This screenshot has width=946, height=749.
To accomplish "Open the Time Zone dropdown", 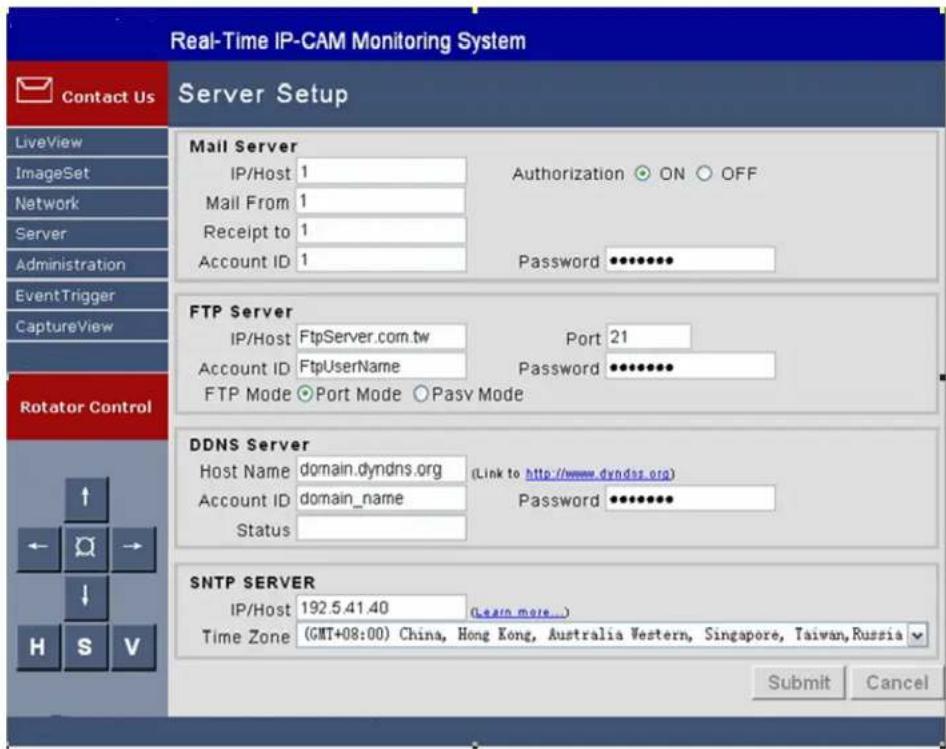I will (x=917, y=635).
